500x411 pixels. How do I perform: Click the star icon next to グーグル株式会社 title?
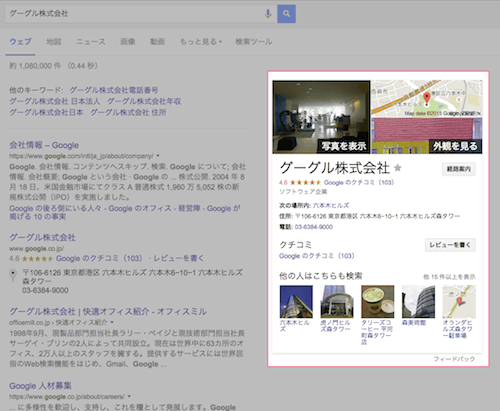(x=397, y=168)
